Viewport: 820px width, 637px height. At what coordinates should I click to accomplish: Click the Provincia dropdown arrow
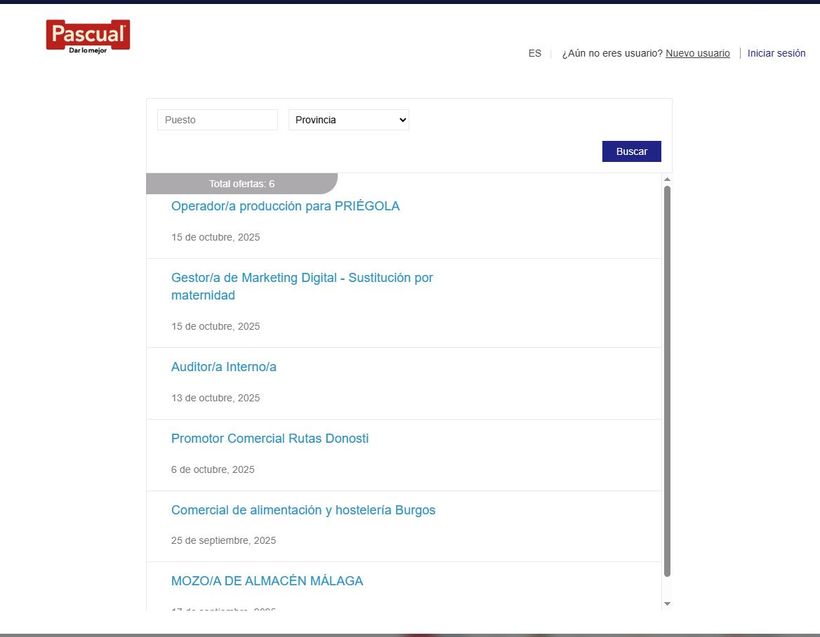(401, 119)
